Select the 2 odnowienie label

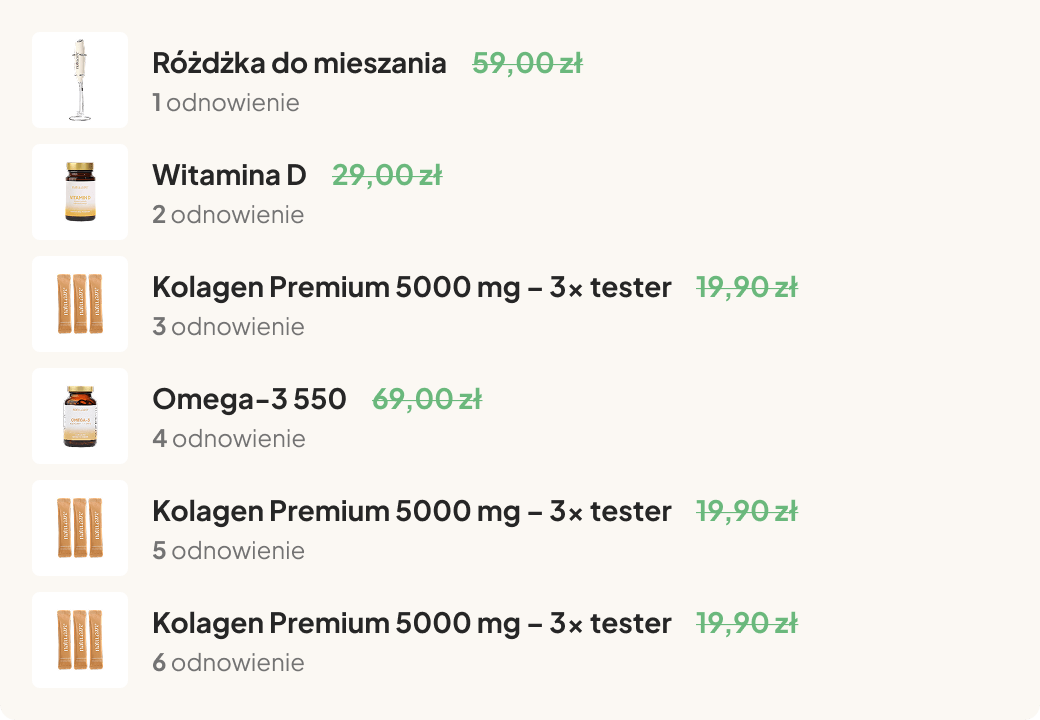click(x=228, y=215)
